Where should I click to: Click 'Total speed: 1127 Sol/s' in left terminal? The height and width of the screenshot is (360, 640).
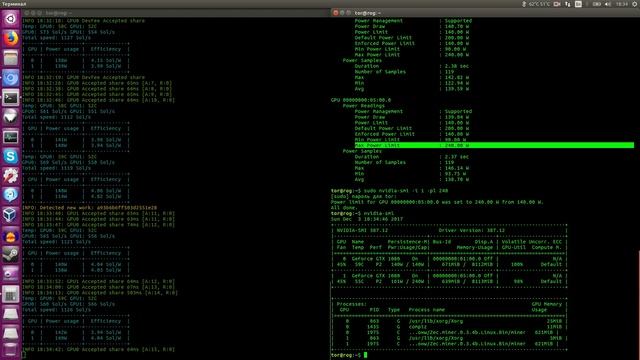tap(56, 38)
